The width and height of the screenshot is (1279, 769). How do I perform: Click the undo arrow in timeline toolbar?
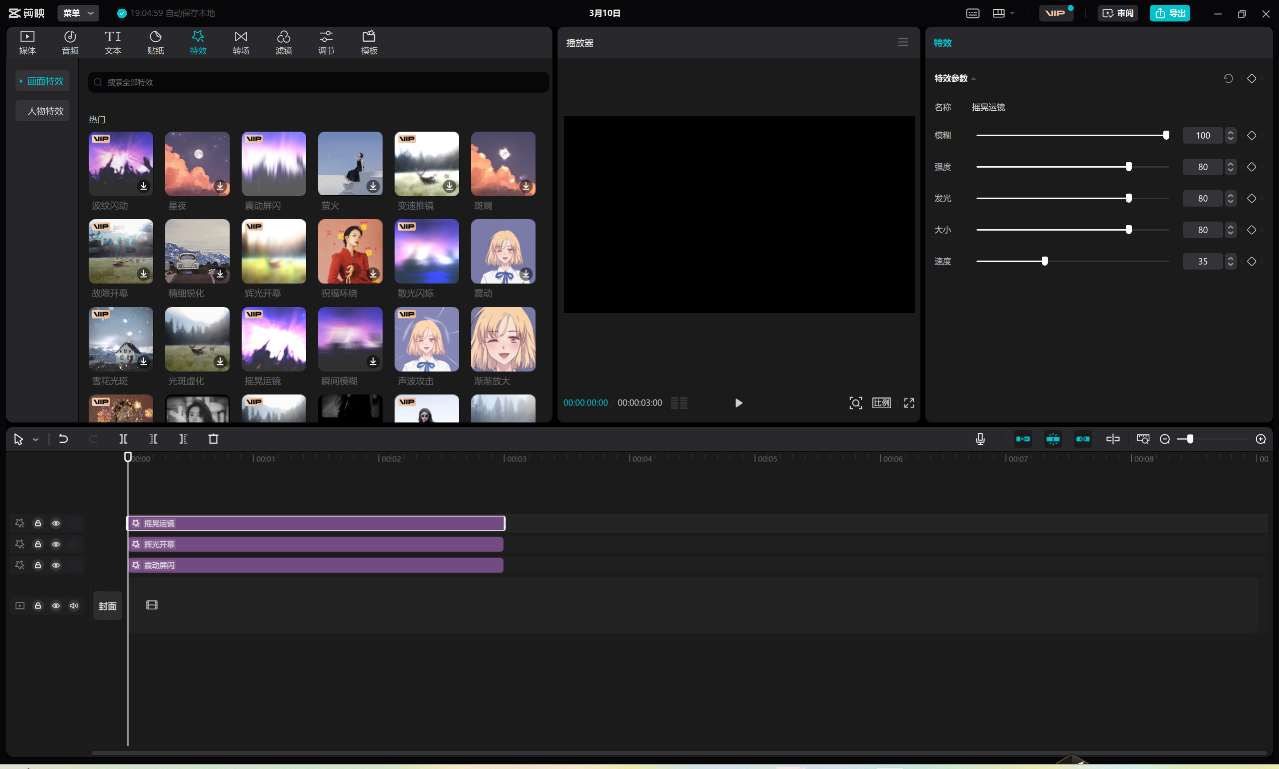[63, 439]
